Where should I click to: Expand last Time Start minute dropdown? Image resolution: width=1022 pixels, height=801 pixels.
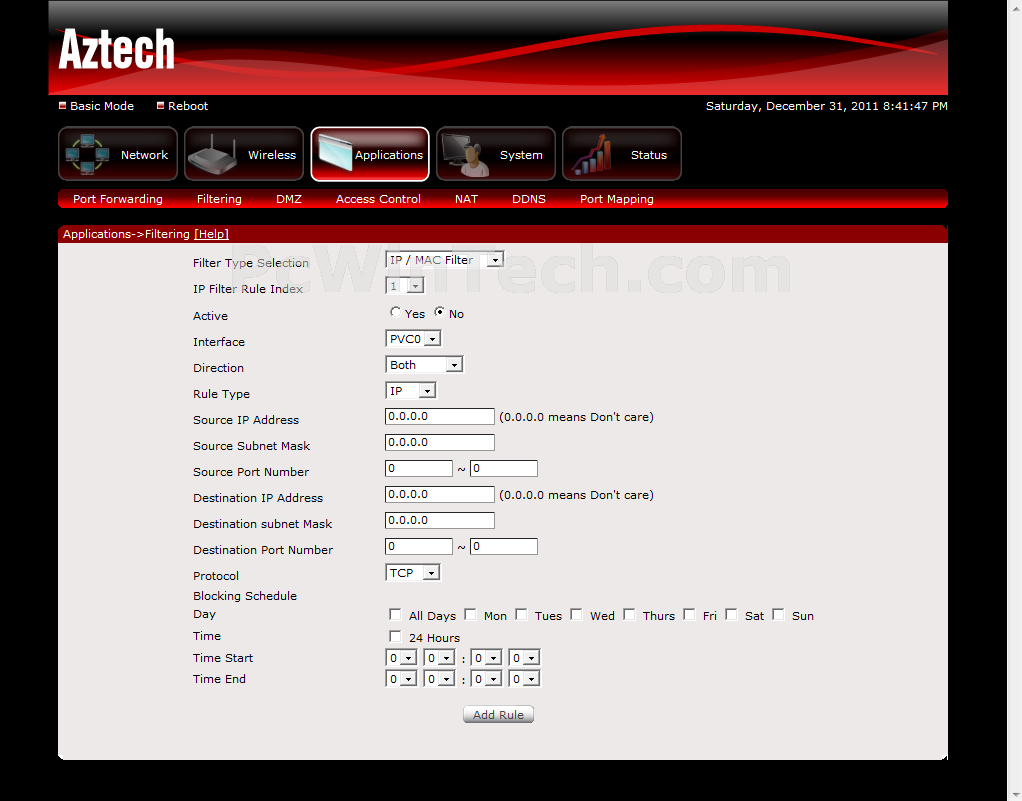pos(525,658)
